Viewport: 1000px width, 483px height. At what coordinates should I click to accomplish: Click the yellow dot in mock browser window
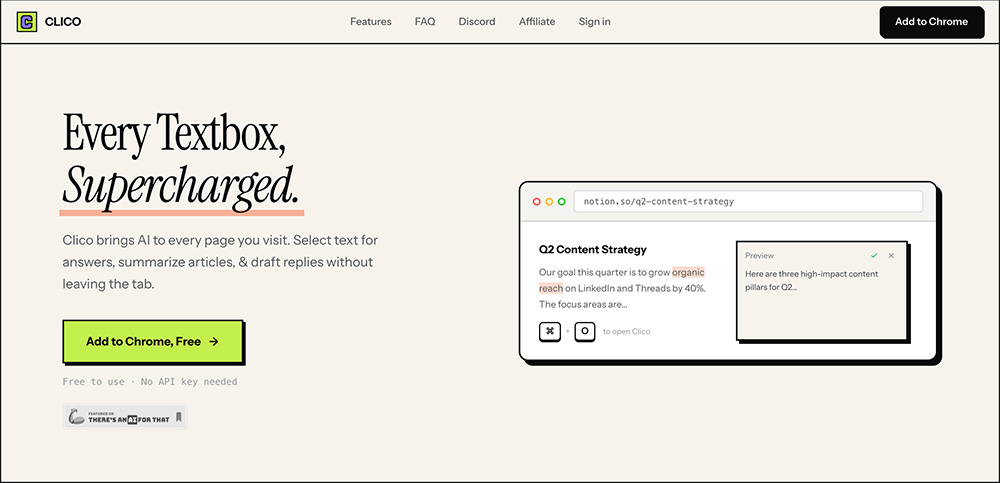pos(549,201)
